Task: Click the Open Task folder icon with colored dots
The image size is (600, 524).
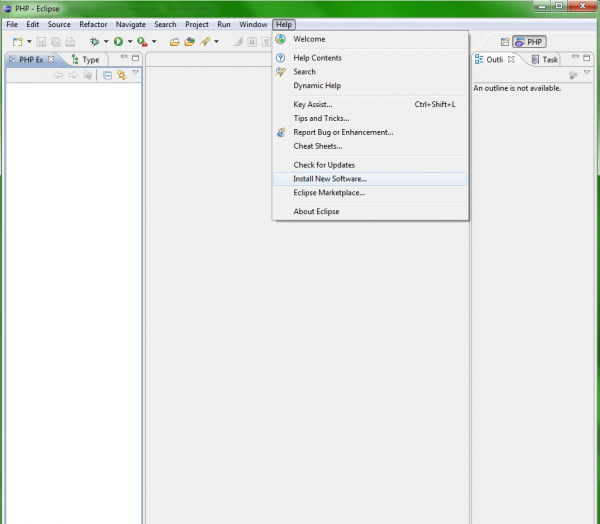Action: point(189,42)
